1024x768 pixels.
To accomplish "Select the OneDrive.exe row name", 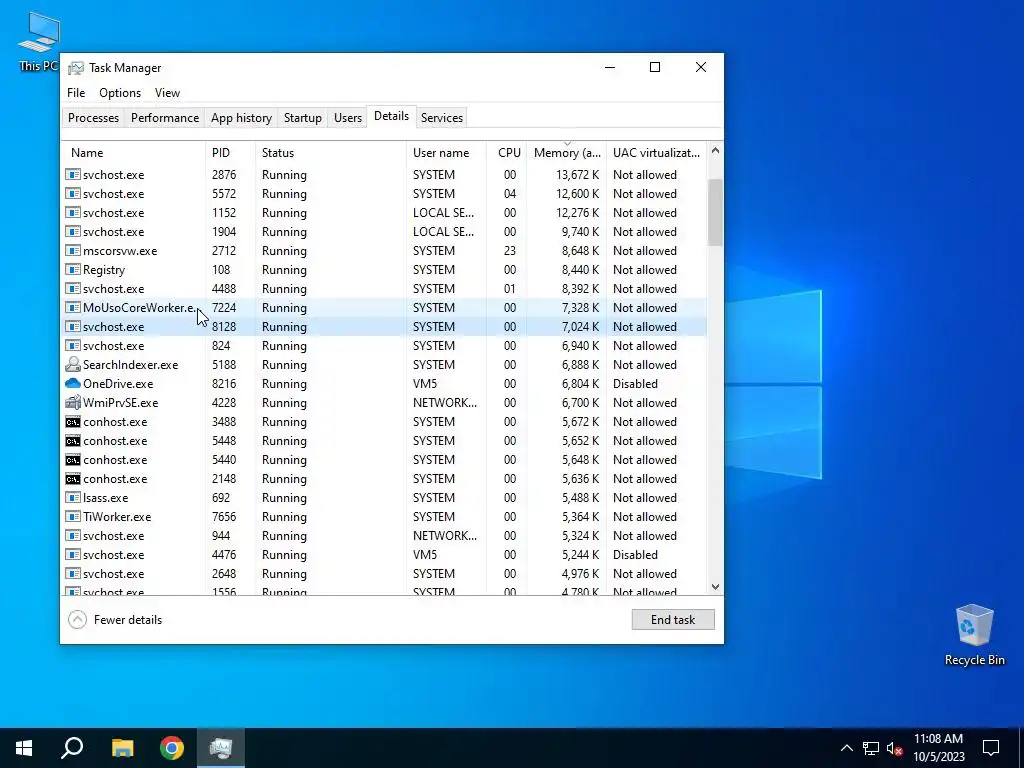I will tap(118, 384).
